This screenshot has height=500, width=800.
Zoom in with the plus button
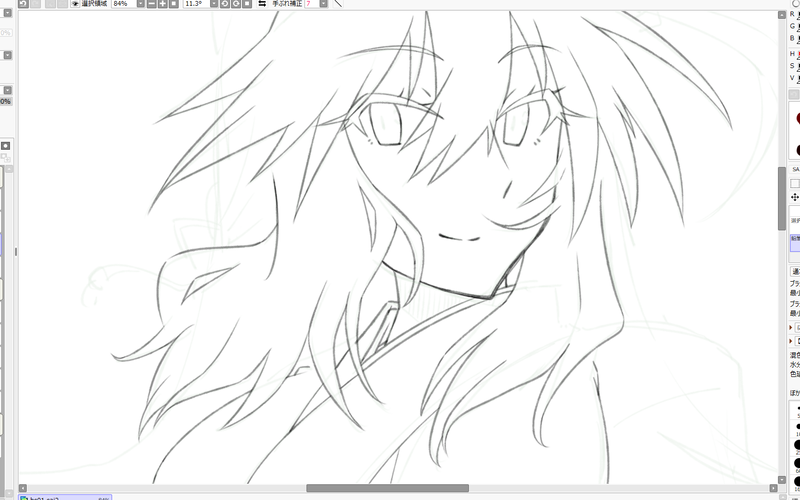[x=162, y=3]
